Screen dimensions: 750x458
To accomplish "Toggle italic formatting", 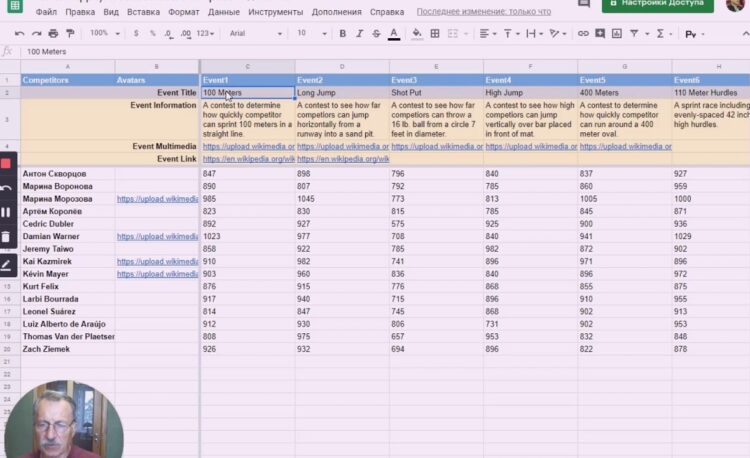I will click(x=358, y=33).
